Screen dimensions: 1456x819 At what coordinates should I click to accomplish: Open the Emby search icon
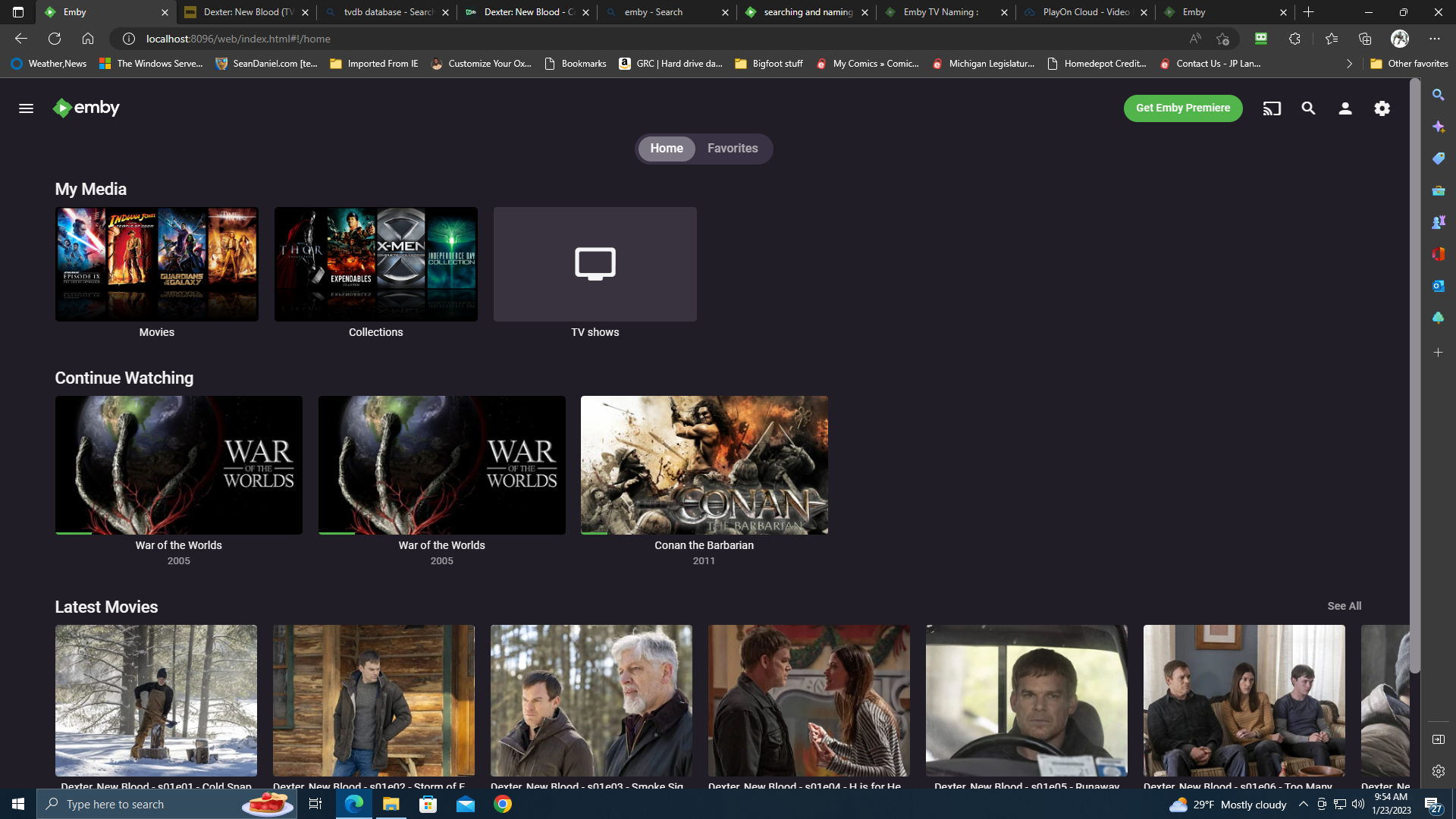coord(1308,108)
